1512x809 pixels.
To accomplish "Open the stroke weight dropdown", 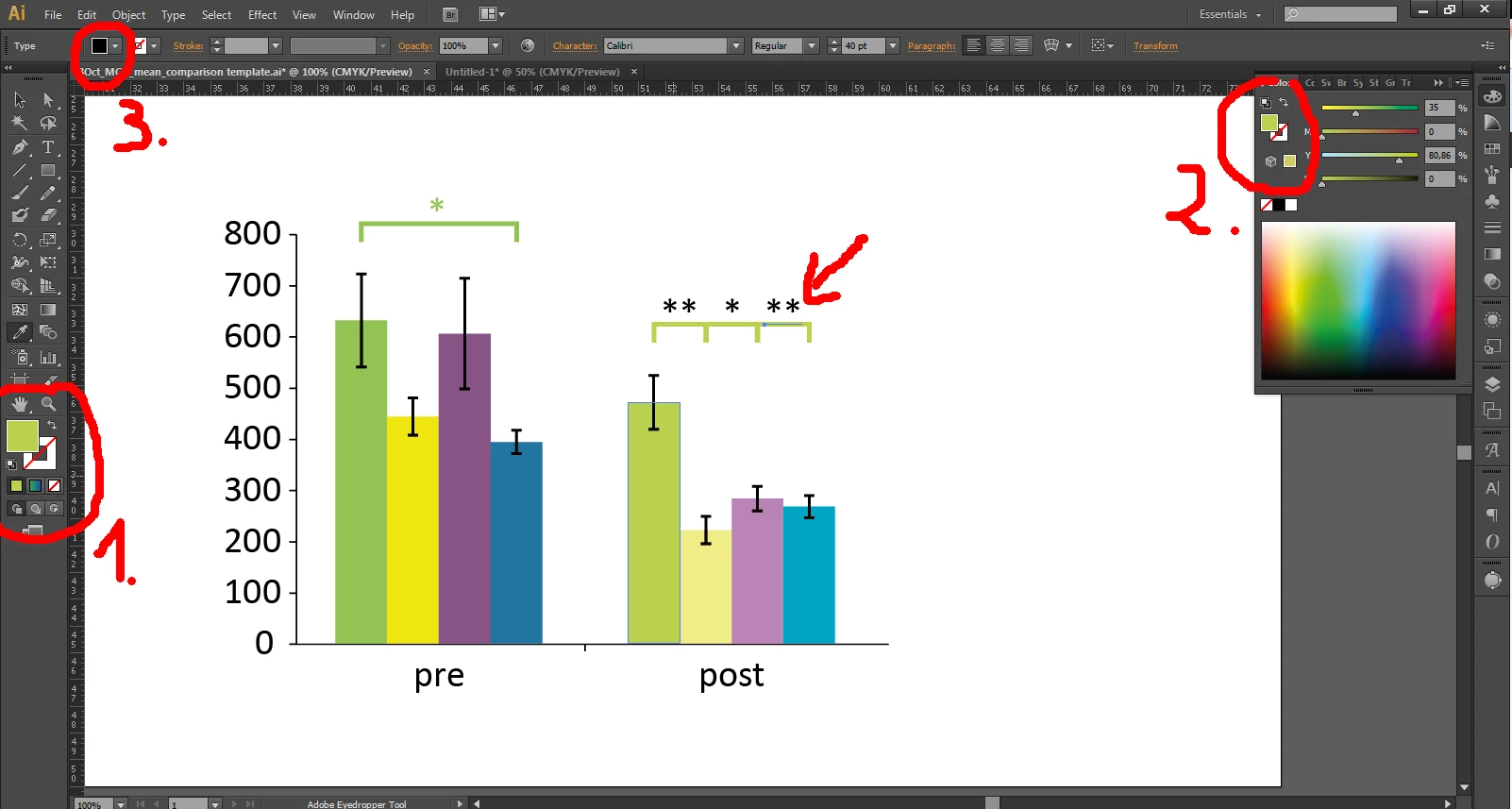I will tap(276, 45).
